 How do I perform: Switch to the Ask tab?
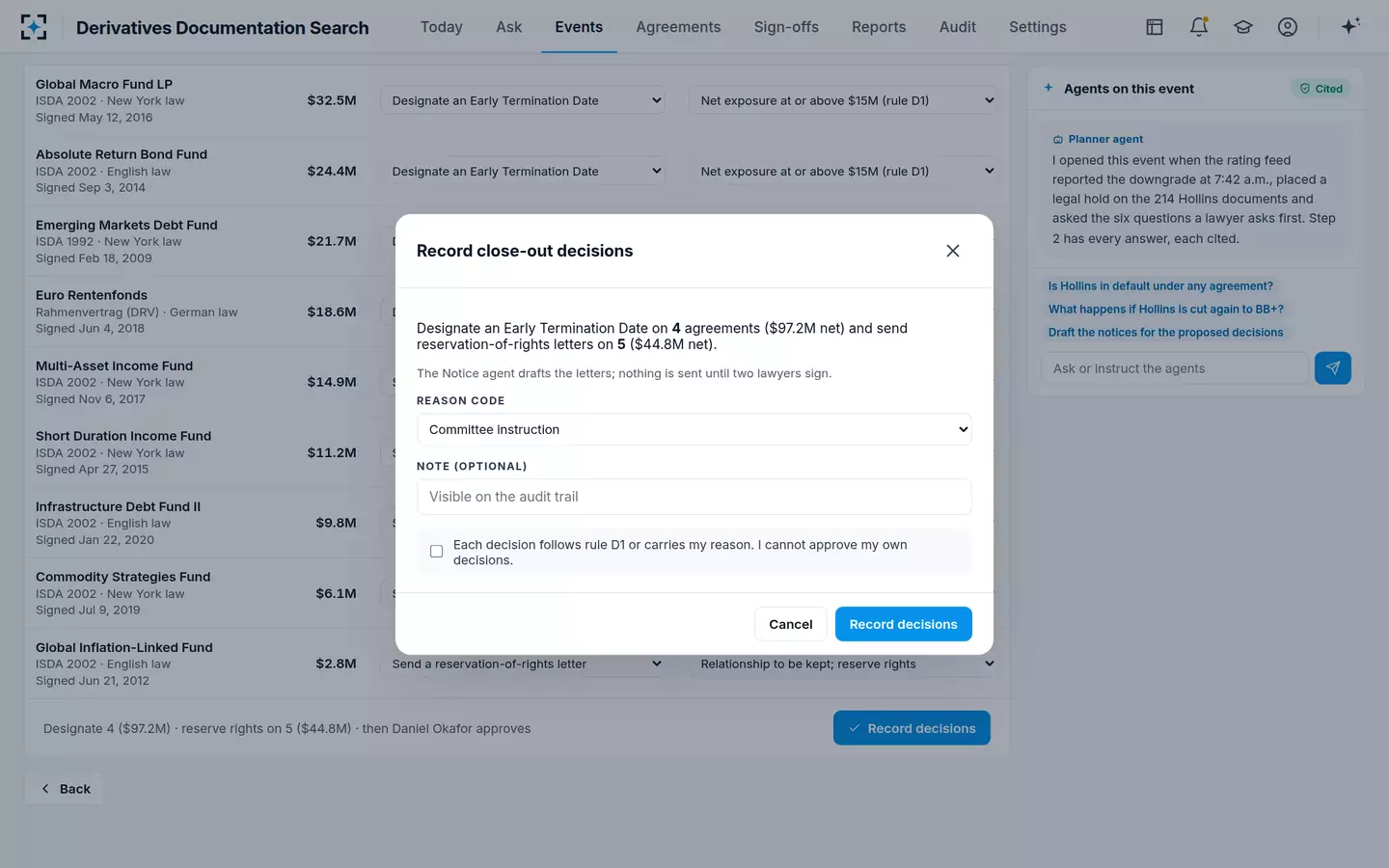point(509,27)
